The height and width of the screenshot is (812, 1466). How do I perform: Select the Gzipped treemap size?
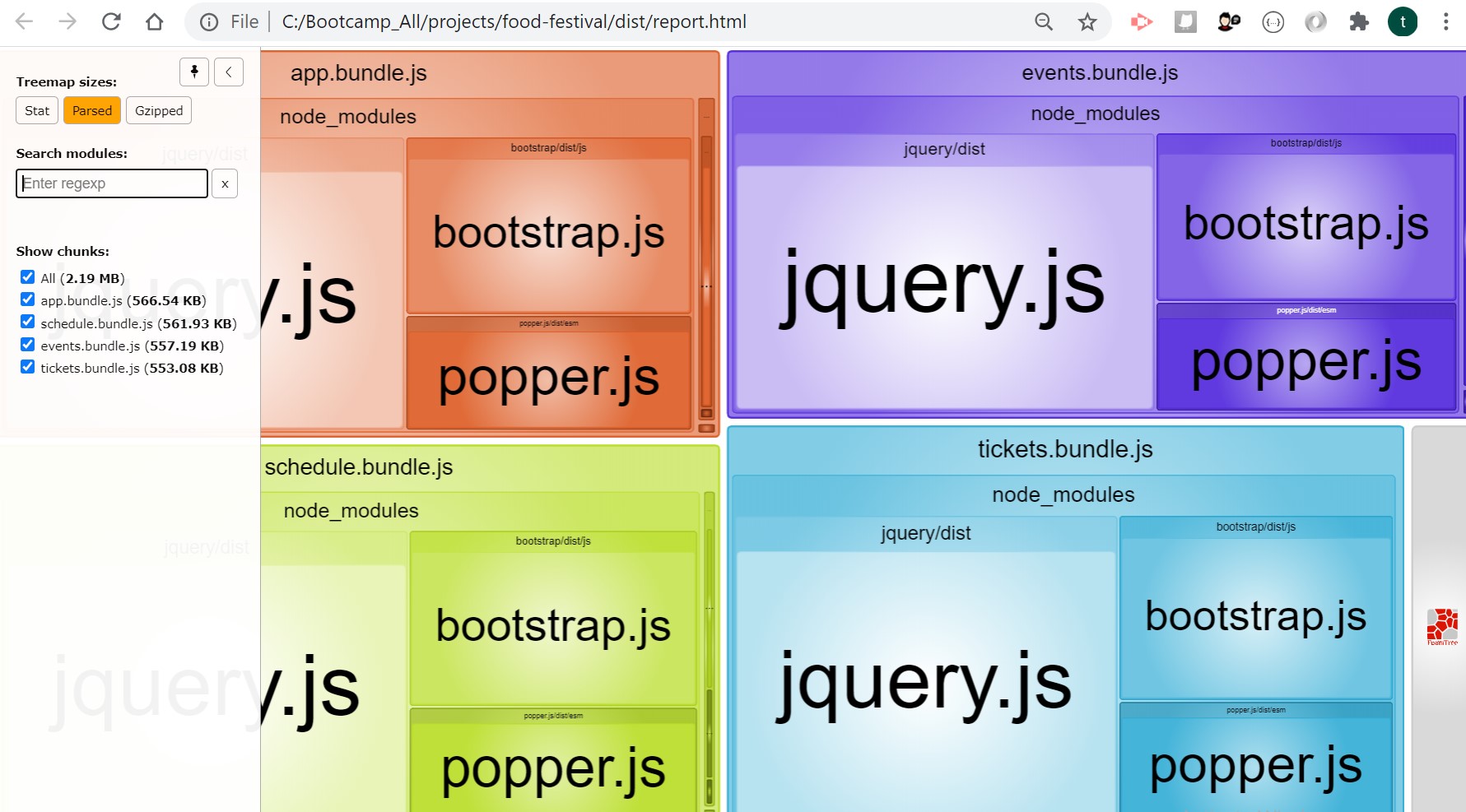[159, 110]
